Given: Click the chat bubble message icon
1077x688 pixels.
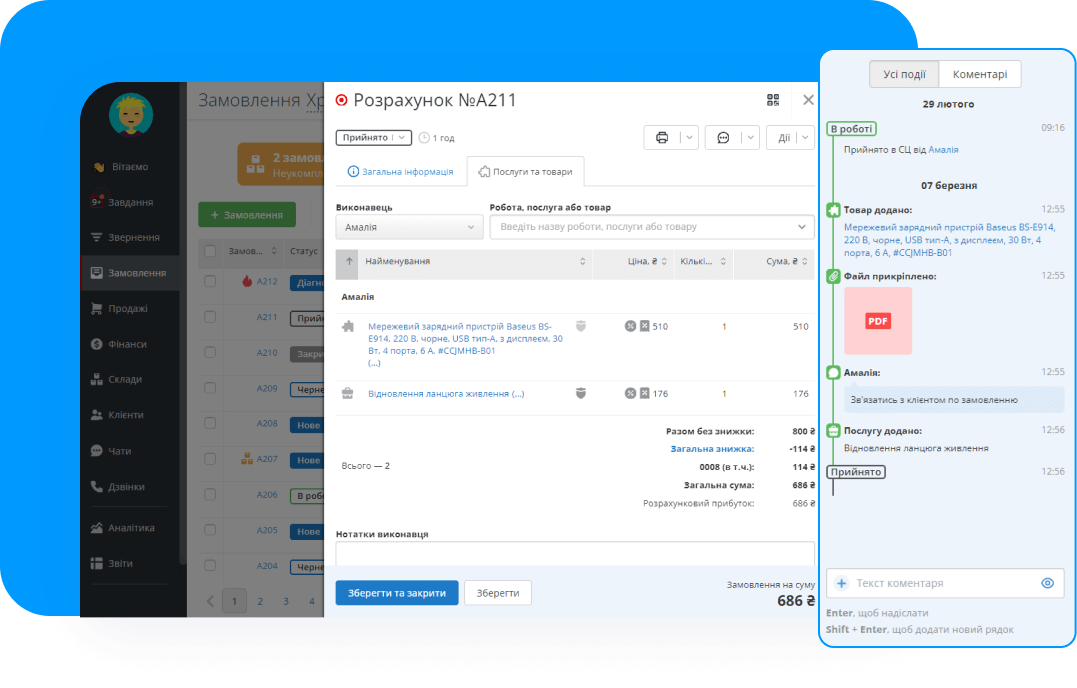Looking at the screenshot, I should (x=723, y=138).
